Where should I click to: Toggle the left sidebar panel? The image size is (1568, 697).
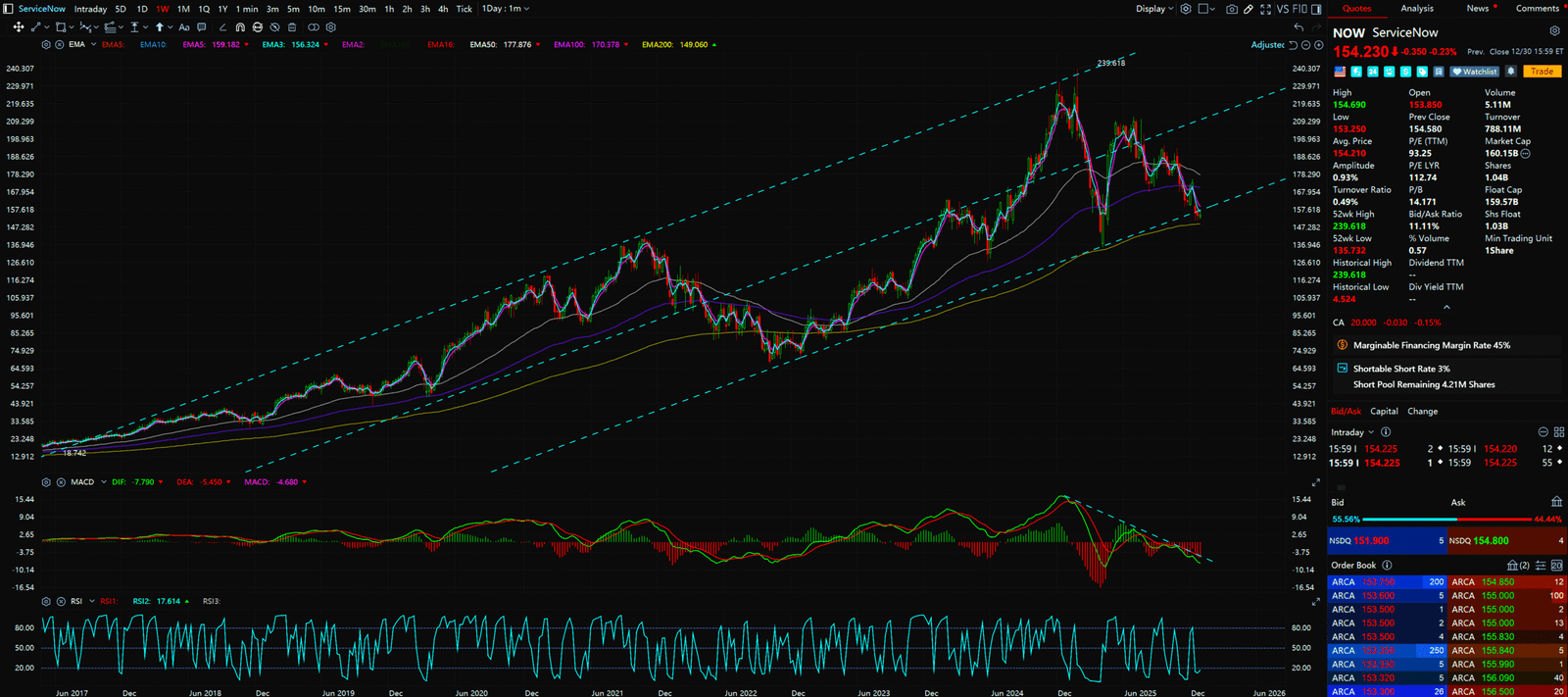pos(9,9)
